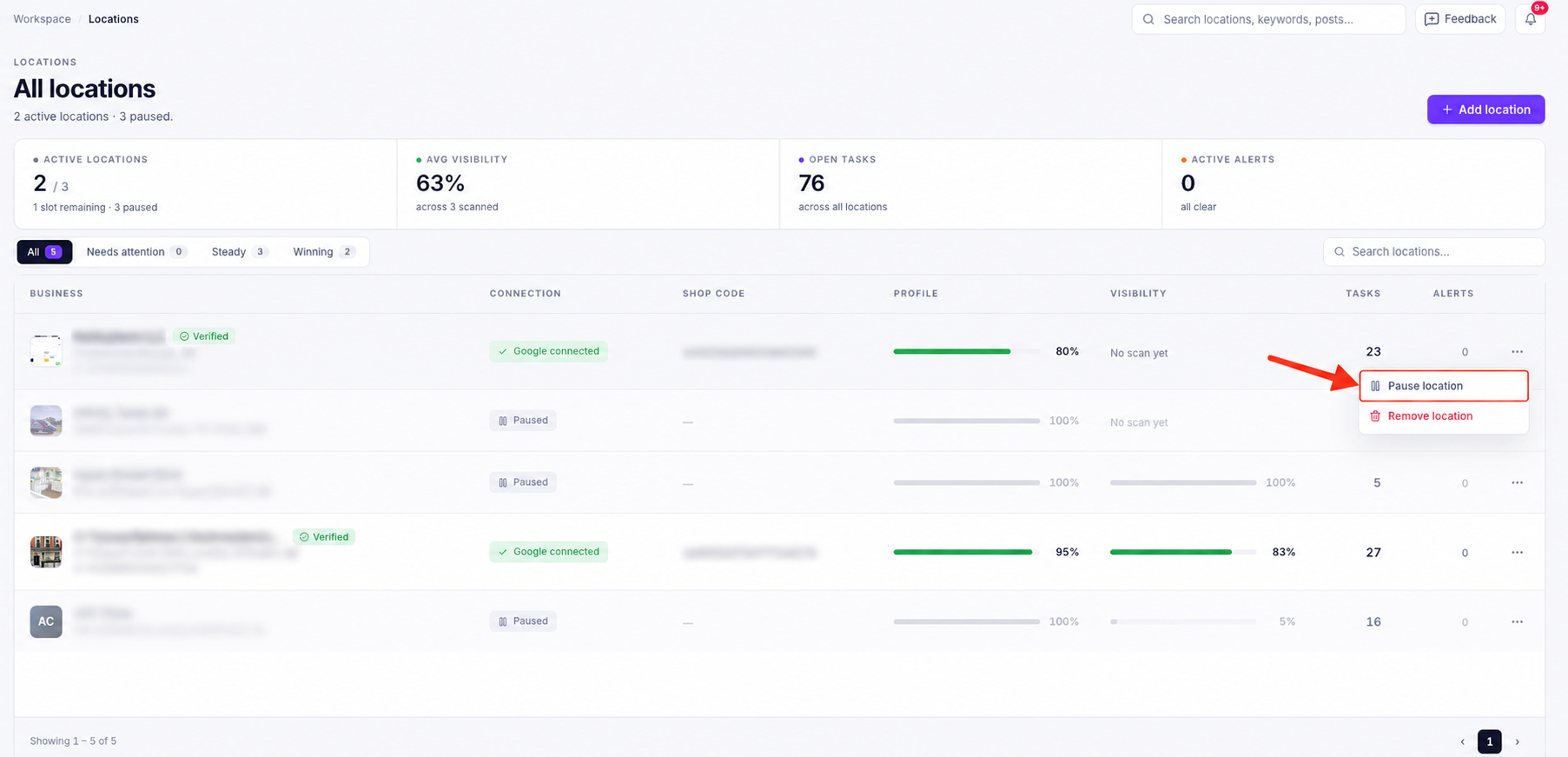This screenshot has width=1568, height=757.
Task: Click the "1 slot remaining · 3 paused" text
Action: (x=95, y=208)
